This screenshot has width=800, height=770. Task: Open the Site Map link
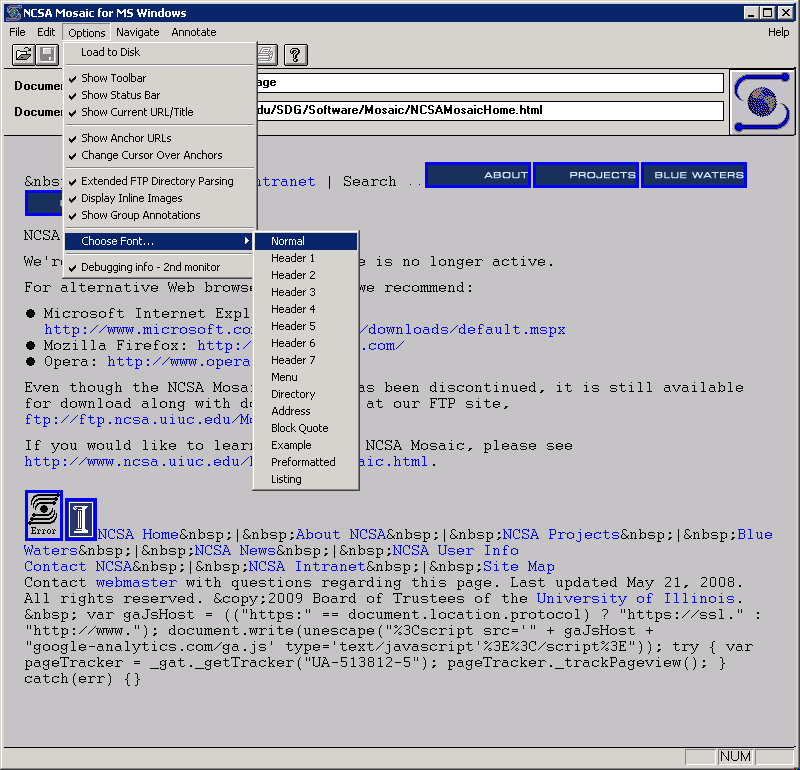coord(519,566)
